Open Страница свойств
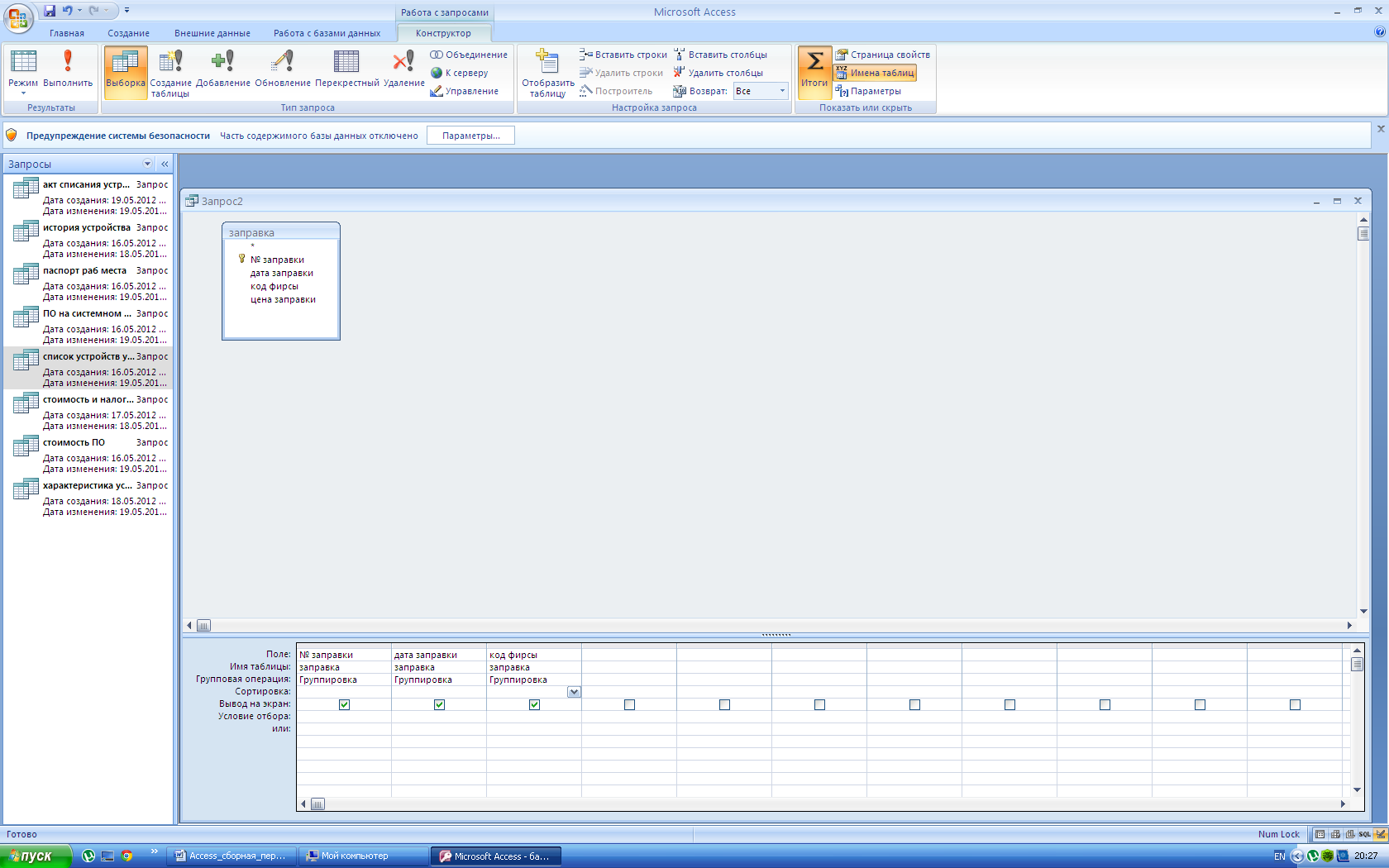The image size is (1389, 868). pos(882,55)
